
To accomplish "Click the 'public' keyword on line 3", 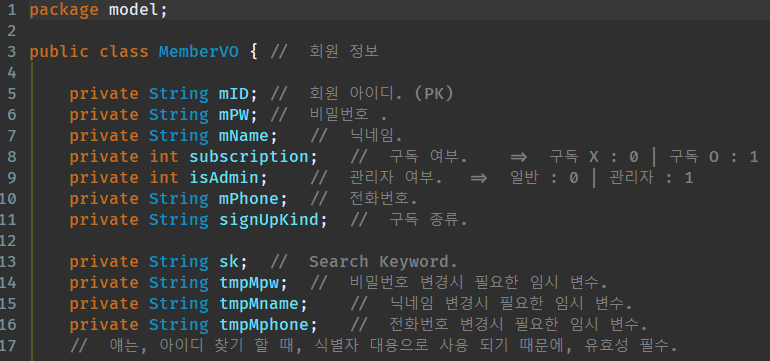I will point(59,52).
